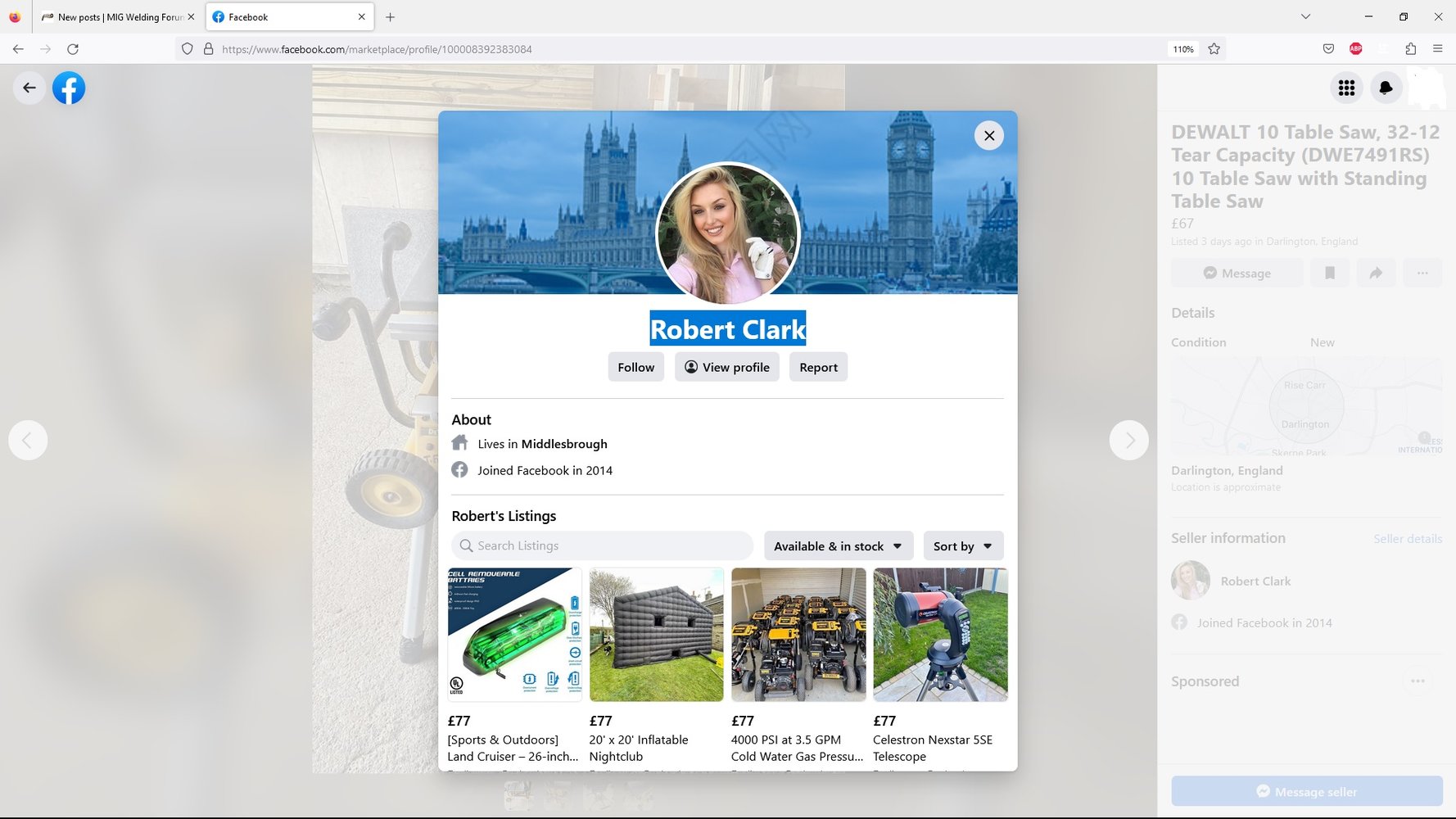Show site security lock information

209,49
